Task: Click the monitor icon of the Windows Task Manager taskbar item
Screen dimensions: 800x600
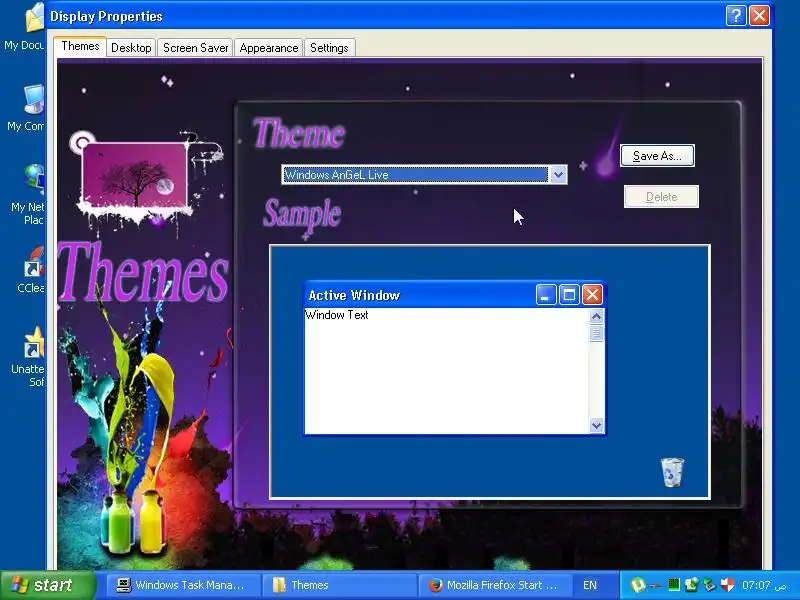Action: (123, 585)
